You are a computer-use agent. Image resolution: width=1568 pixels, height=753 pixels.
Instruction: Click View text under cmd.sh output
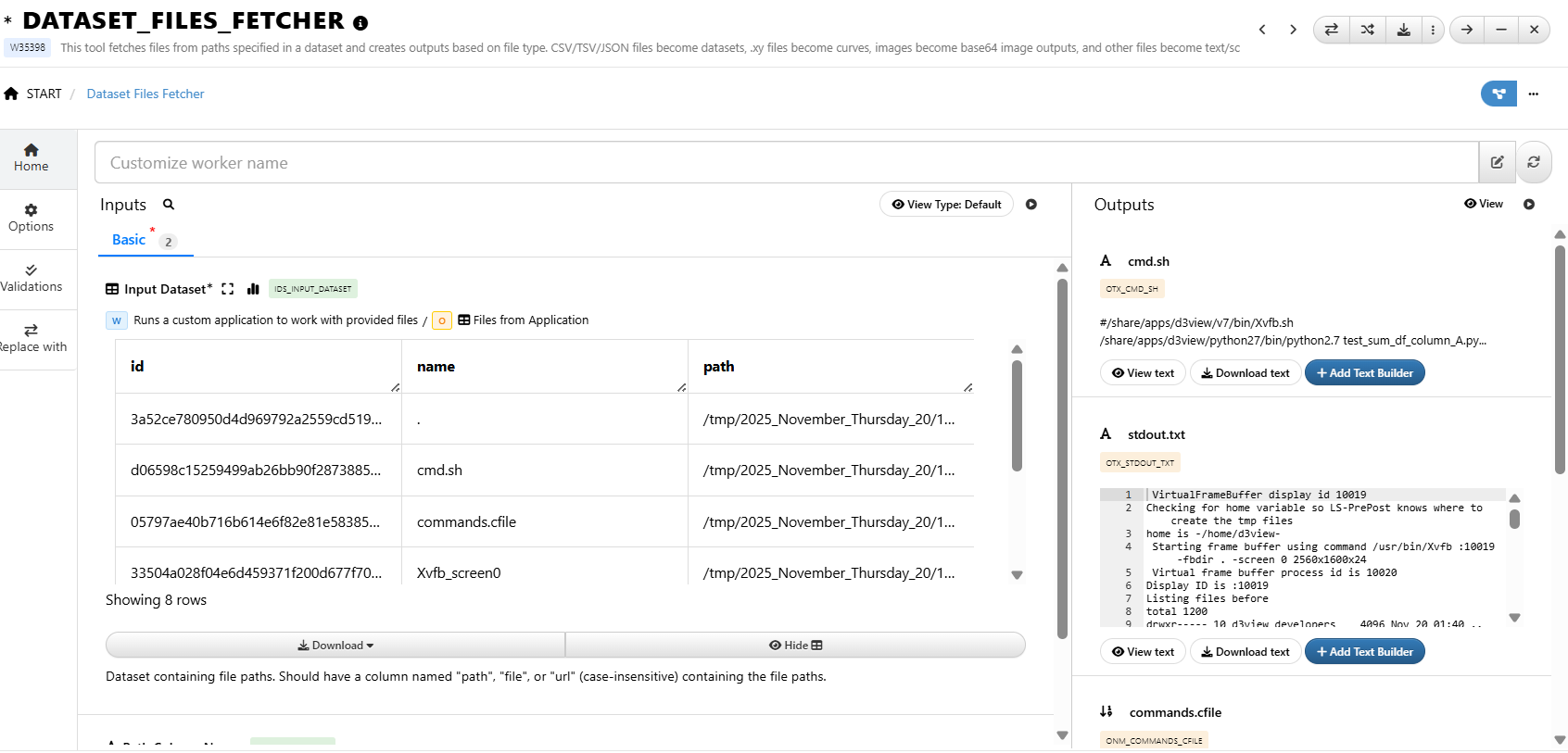(1143, 373)
